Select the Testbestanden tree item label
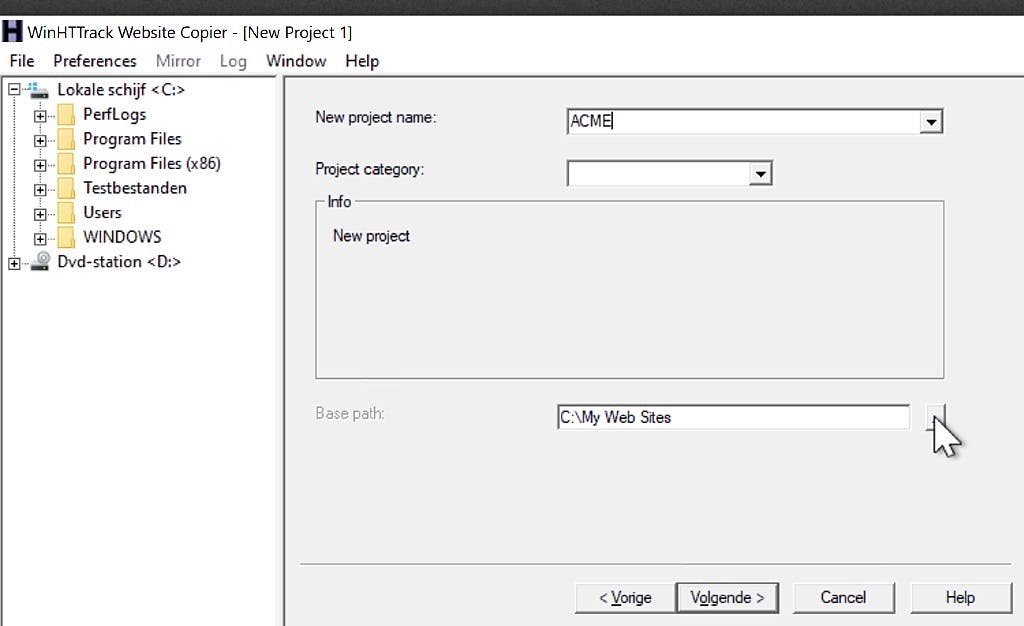Viewport: 1024px width, 626px height. [135, 188]
